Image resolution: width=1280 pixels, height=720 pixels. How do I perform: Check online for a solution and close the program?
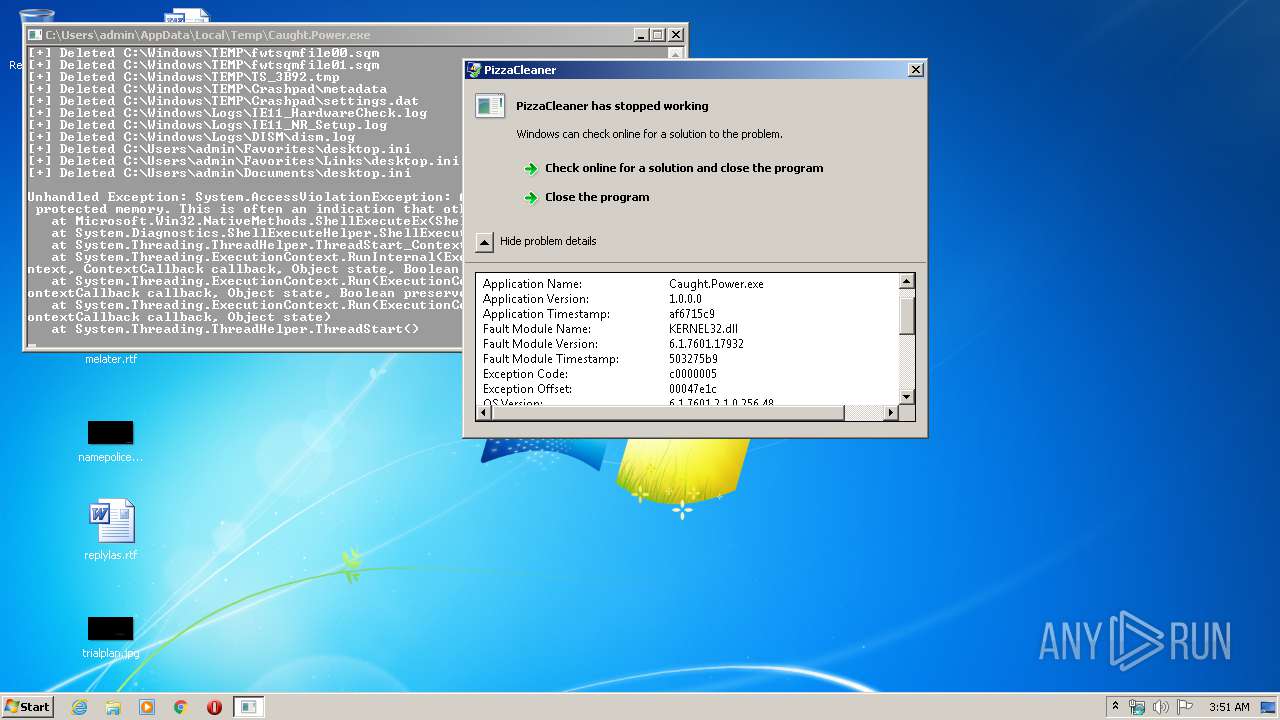(x=684, y=168)
